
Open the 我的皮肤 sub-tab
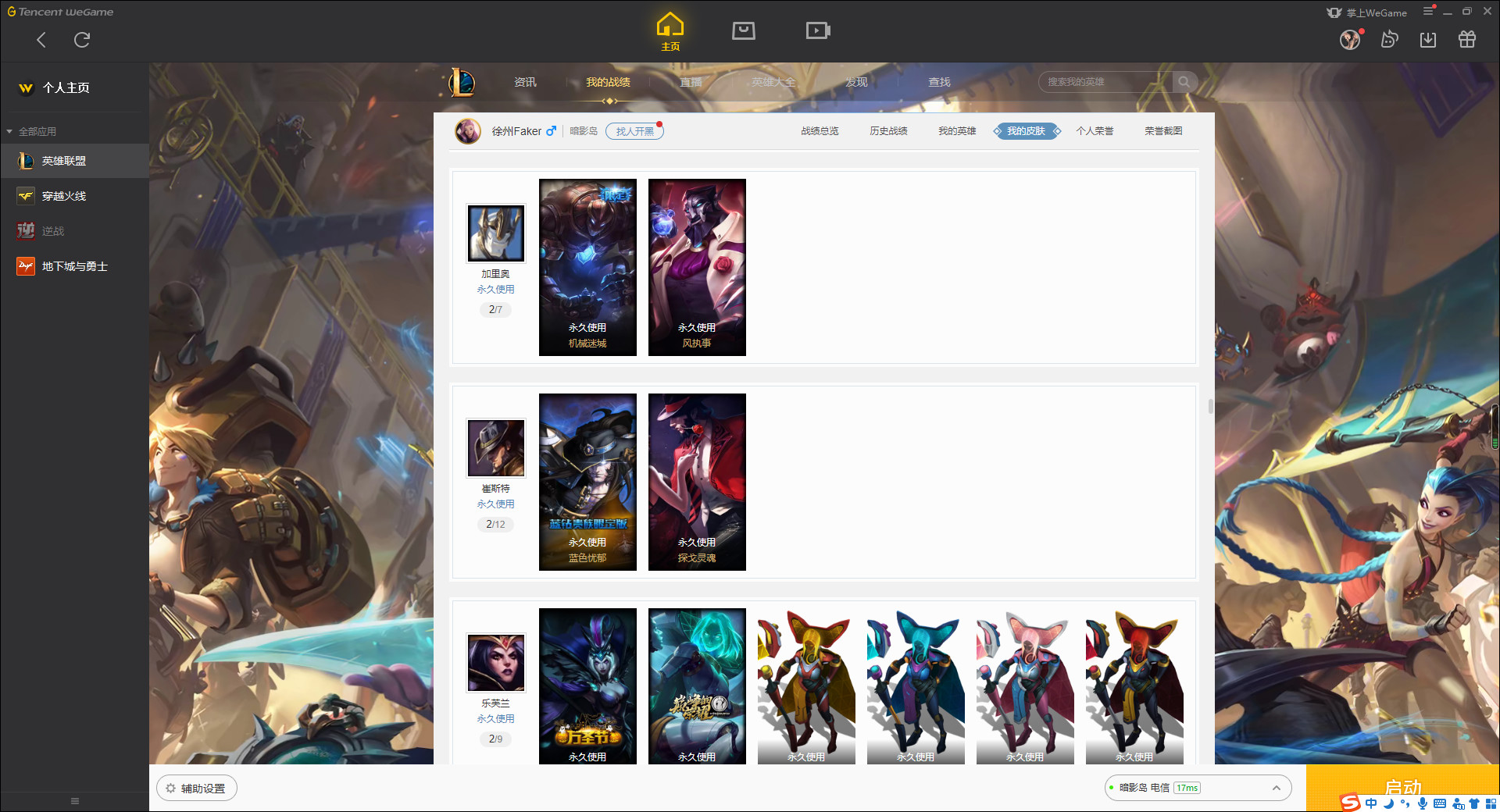coord(1027,131)
